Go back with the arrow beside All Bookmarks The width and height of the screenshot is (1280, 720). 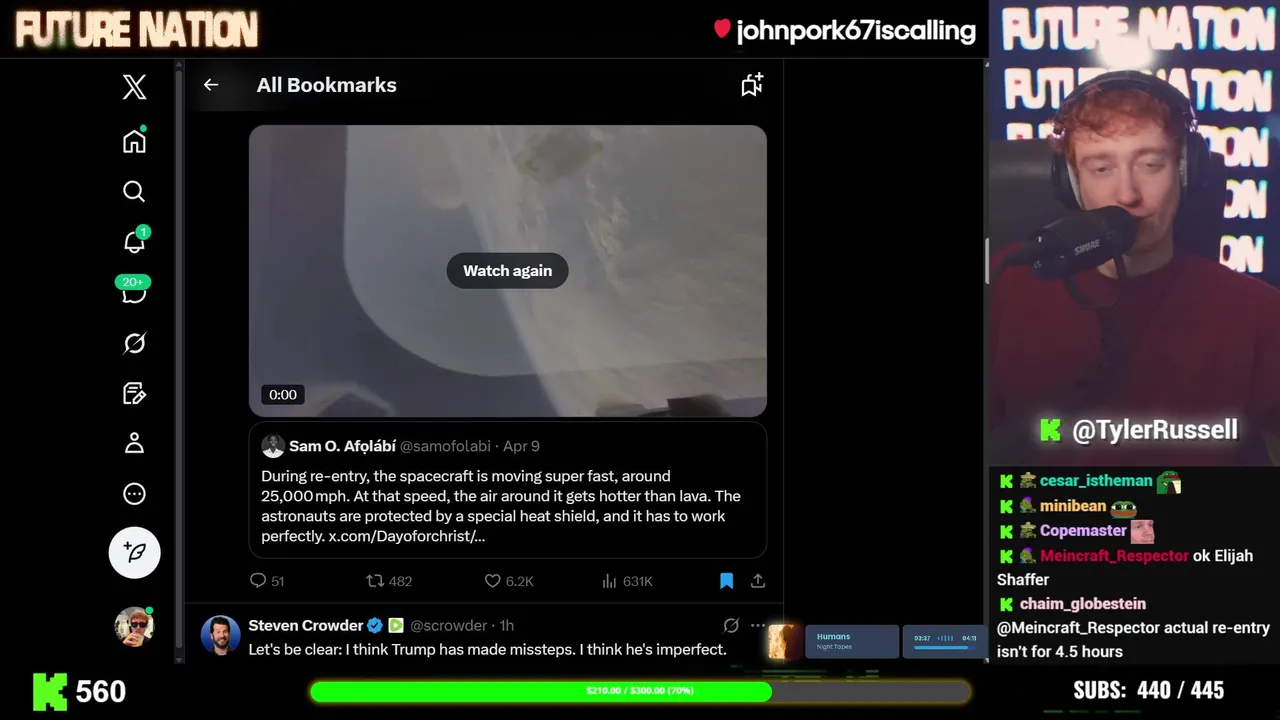211,85
